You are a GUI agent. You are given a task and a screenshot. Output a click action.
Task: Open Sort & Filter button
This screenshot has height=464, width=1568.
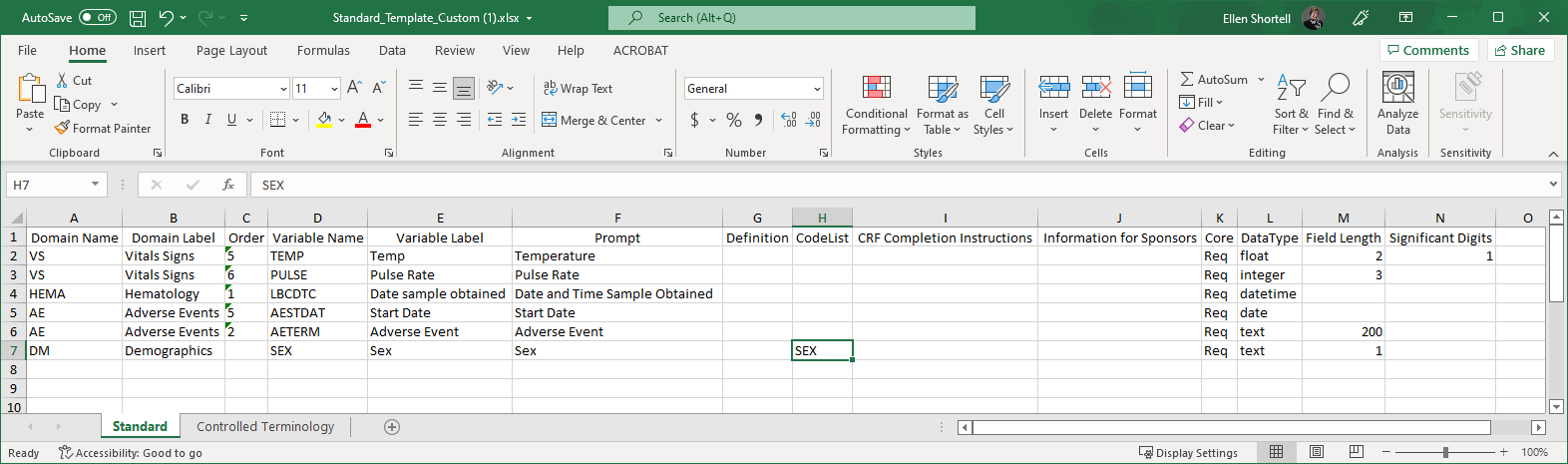tap(1291, 105)
